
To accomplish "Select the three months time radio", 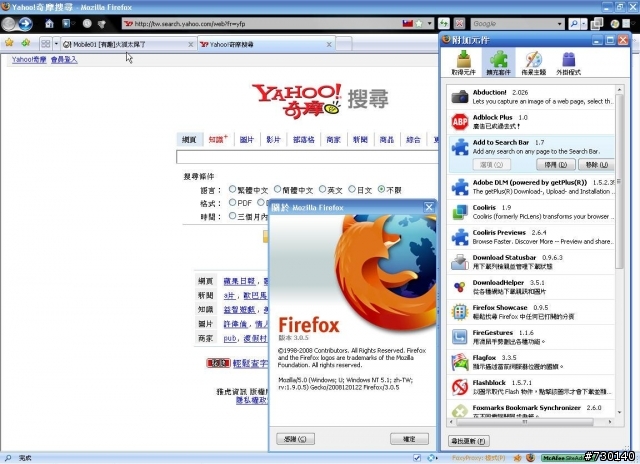I will point(232,215).
